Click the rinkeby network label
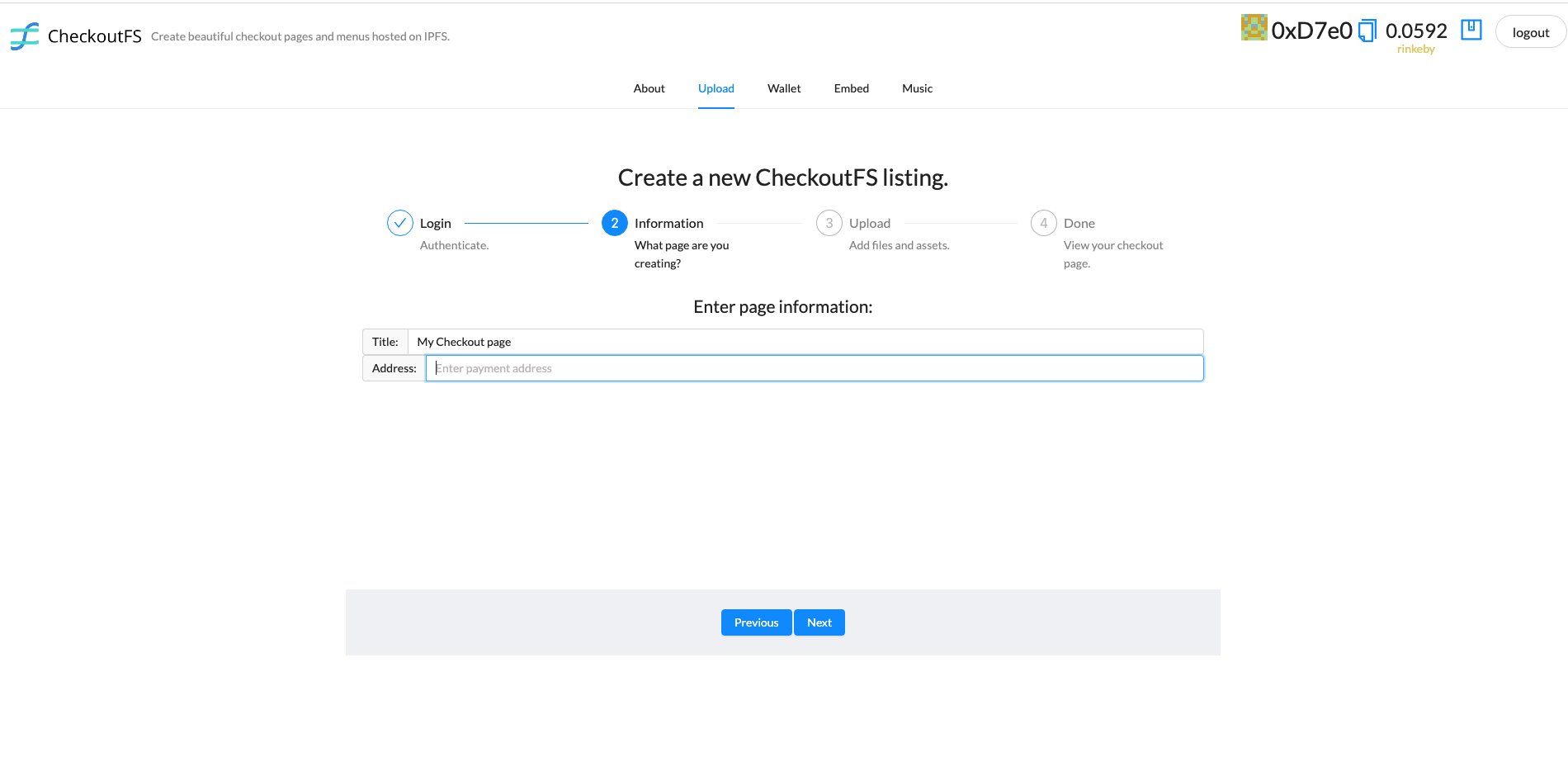Image resolution: width=1568 pixels, height=757 pixels. coord(1416,50)
